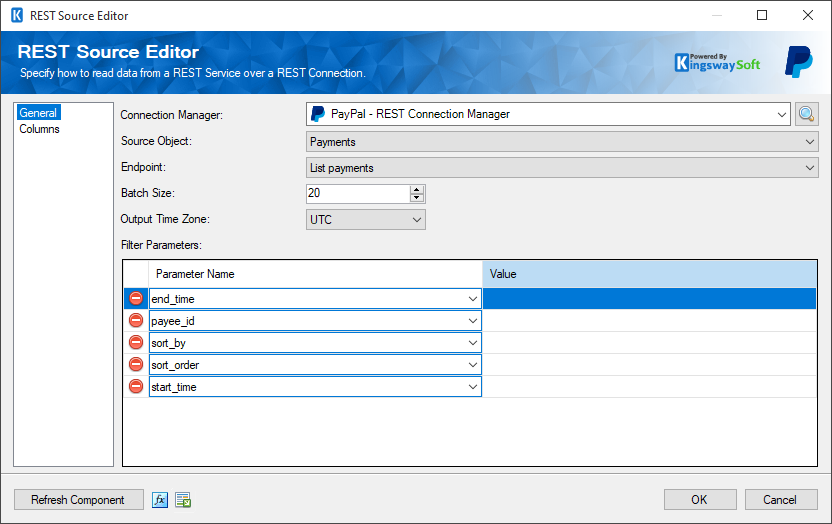The width and height of the screenshot is (832, 524).
Task: Select the General page in the sidebar
Action: 38,112
